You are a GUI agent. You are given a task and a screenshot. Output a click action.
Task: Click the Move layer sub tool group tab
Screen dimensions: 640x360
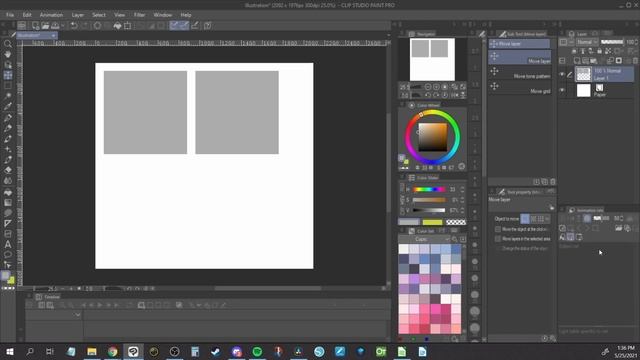click(519, 44)
